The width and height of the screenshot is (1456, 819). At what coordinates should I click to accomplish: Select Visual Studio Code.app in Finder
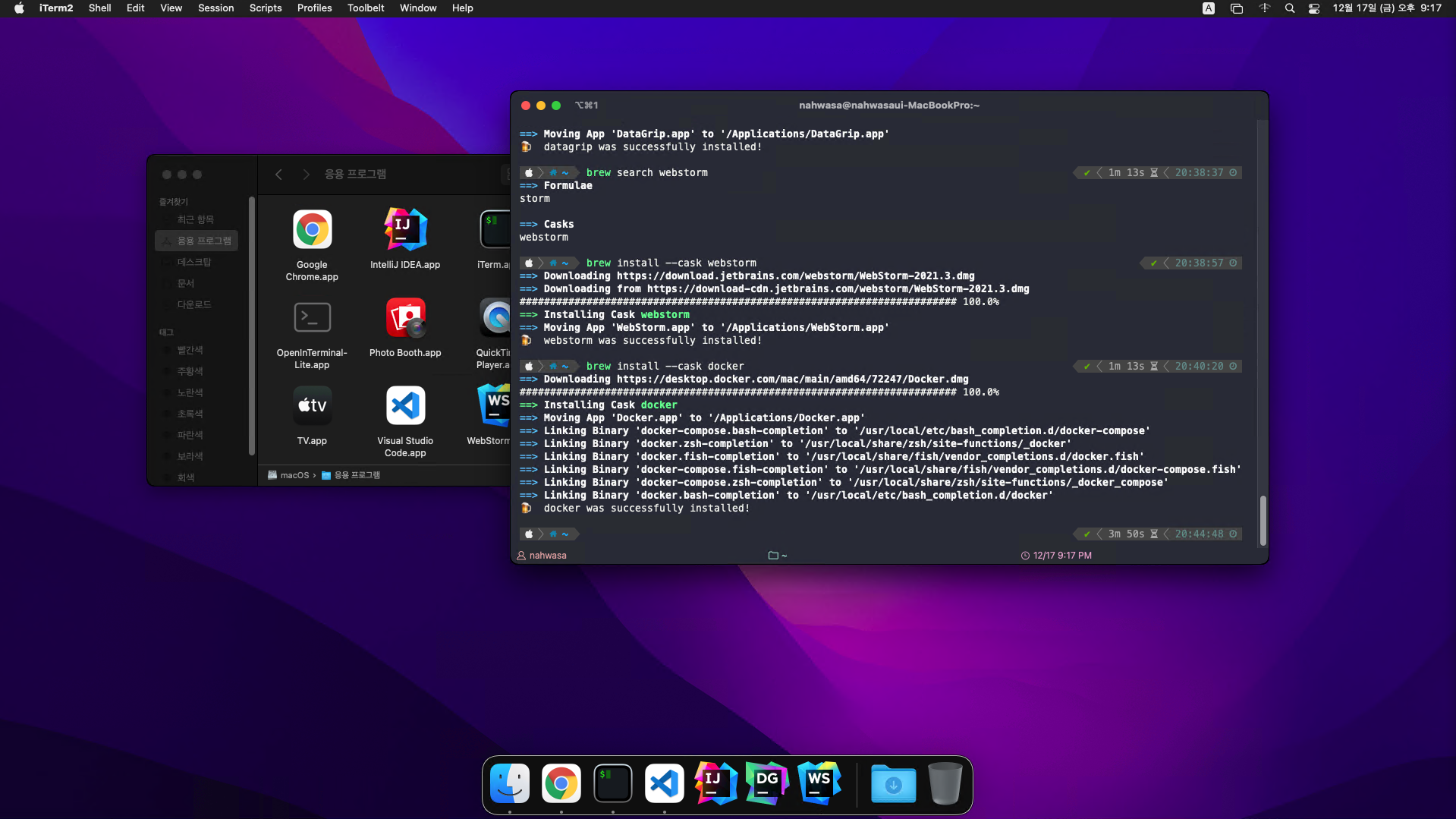point(405,405)
